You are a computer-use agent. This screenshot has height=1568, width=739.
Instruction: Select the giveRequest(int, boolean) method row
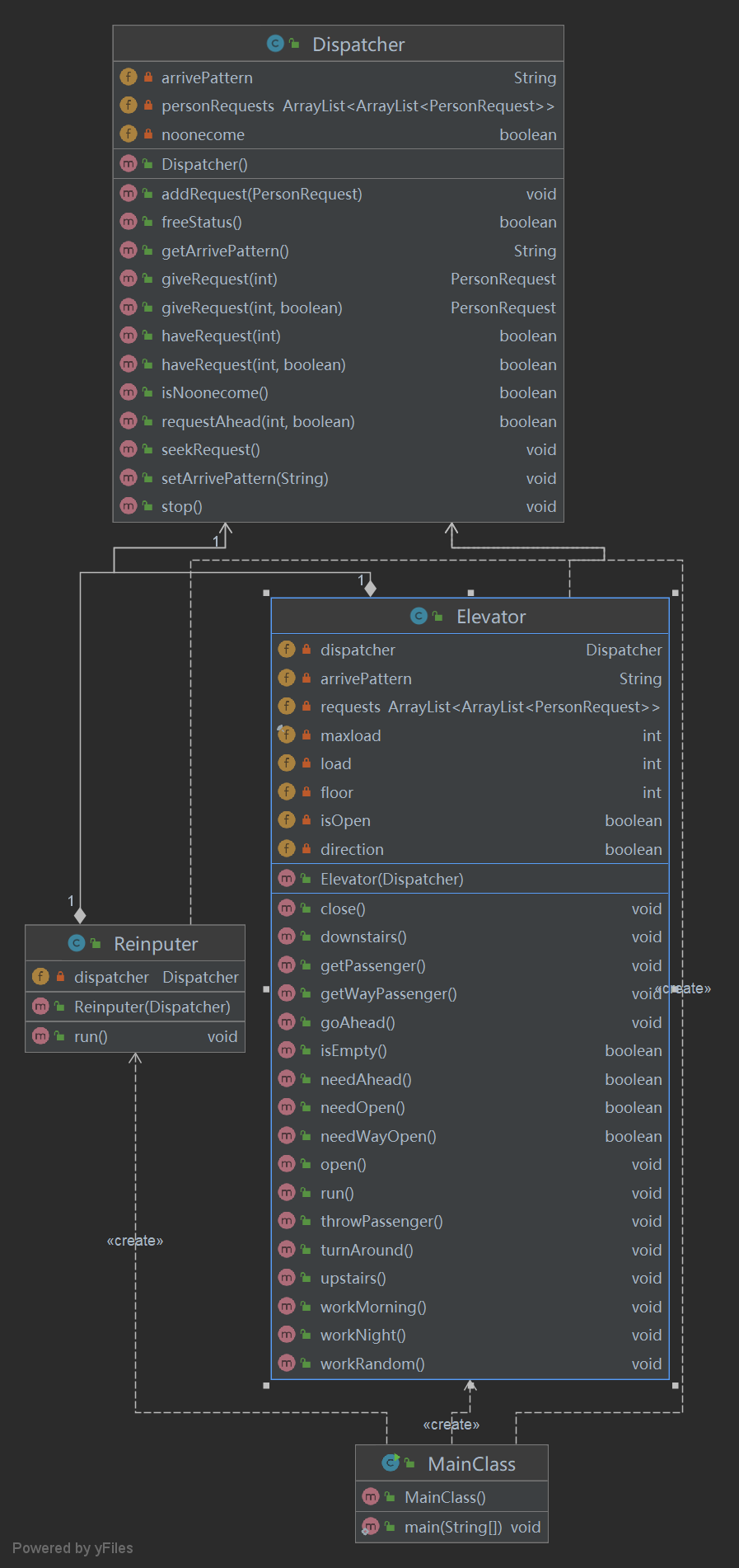[x=338, y=307]
